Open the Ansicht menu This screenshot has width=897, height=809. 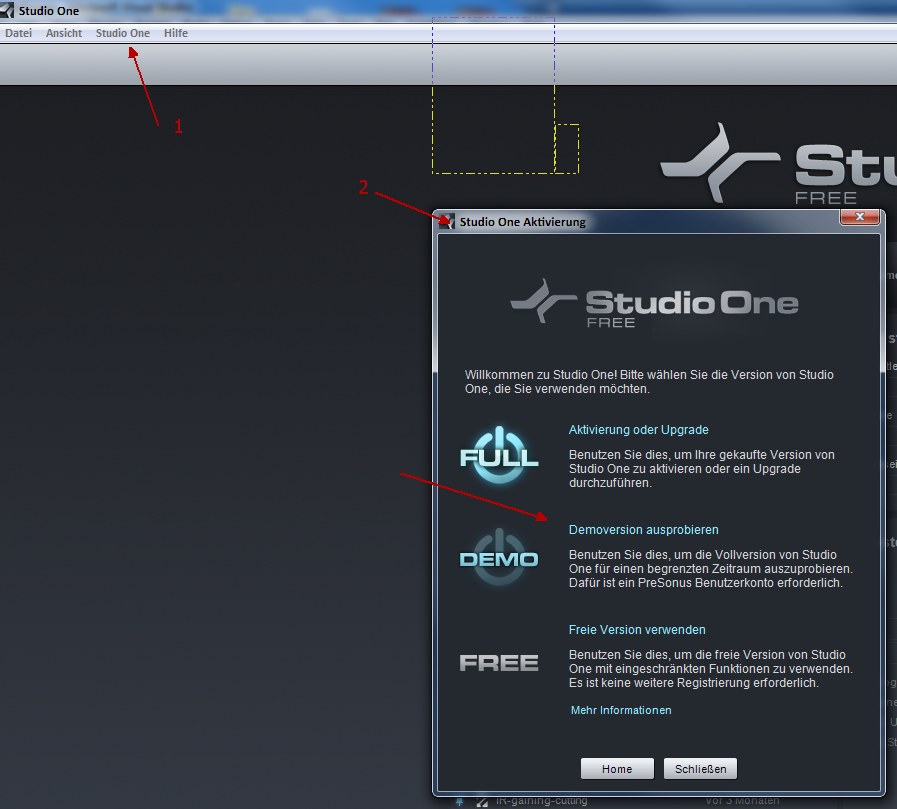click(x=64, y=33)
